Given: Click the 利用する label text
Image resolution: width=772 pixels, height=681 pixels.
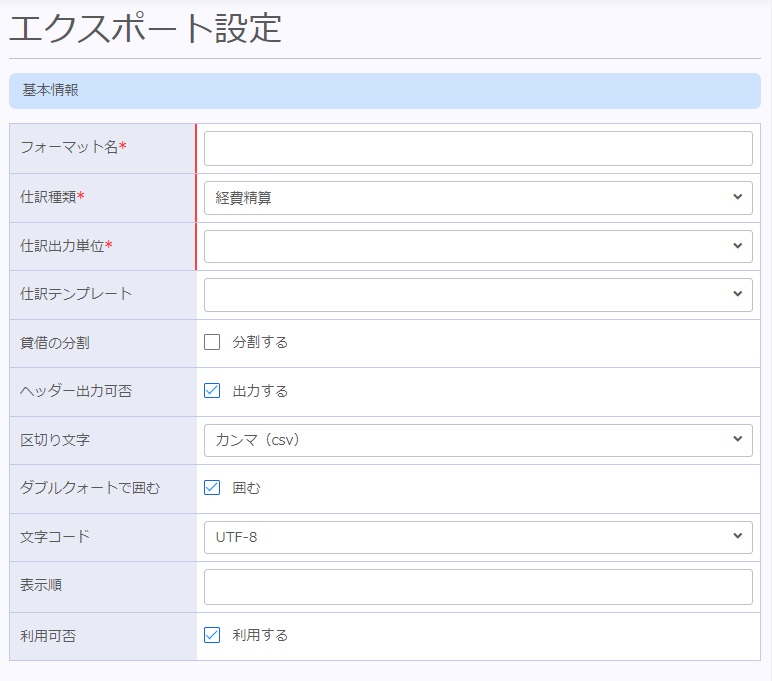Looking at the screenshot, I should pyautogui.click(x=260, y=635).
